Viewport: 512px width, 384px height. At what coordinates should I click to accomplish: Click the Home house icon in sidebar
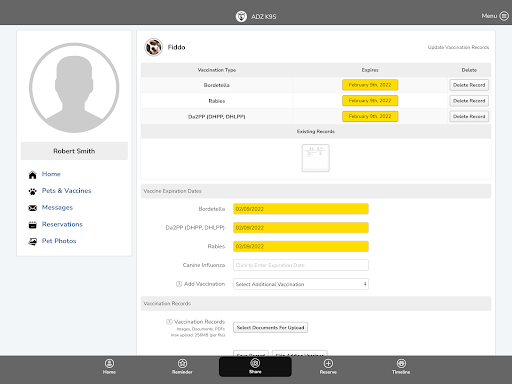tap(32, 175)
